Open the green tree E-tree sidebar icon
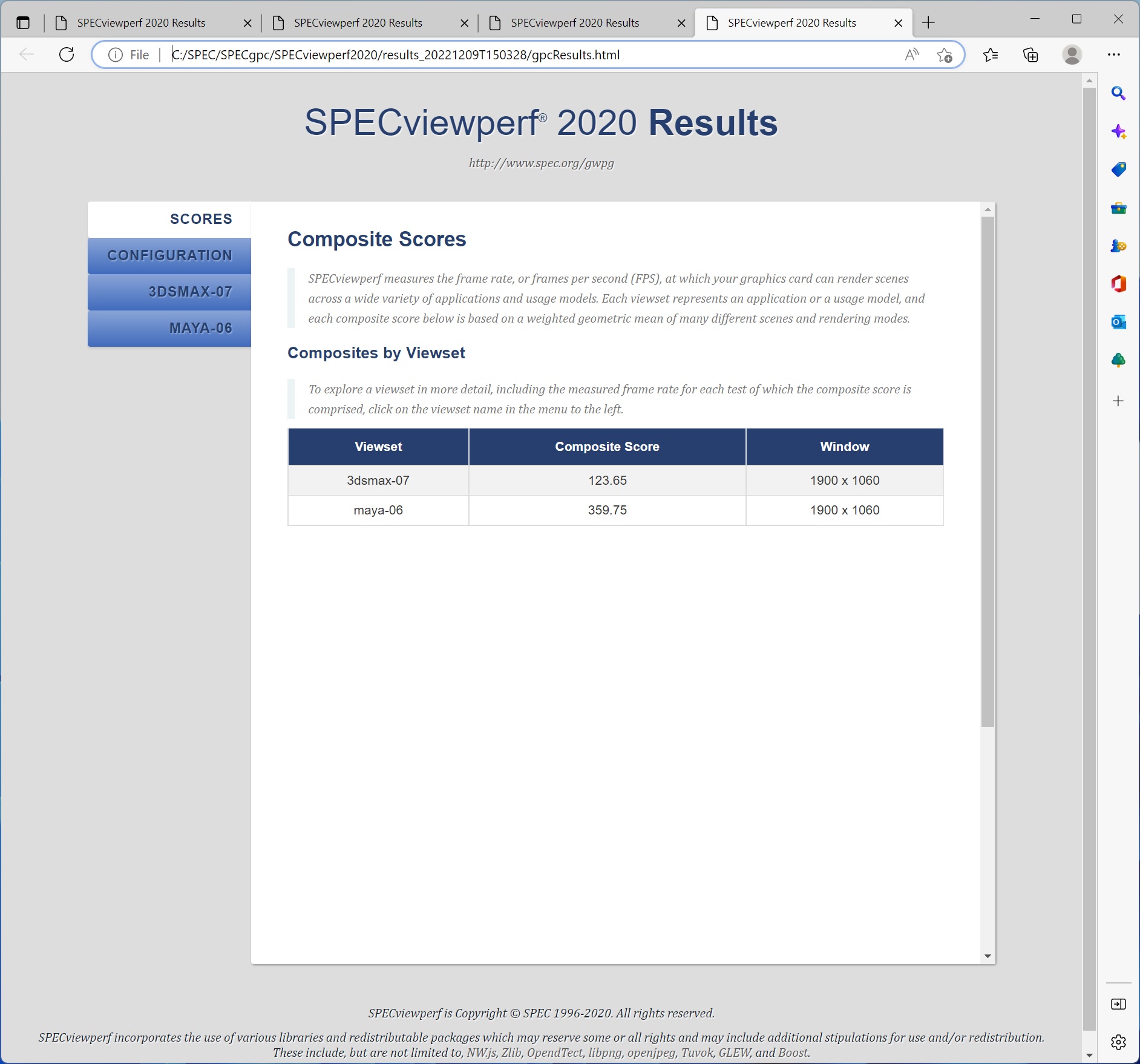 1118,360
